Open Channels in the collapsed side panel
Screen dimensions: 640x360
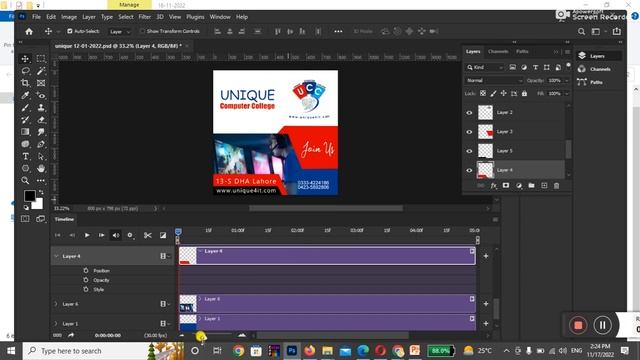pos(599,69)
